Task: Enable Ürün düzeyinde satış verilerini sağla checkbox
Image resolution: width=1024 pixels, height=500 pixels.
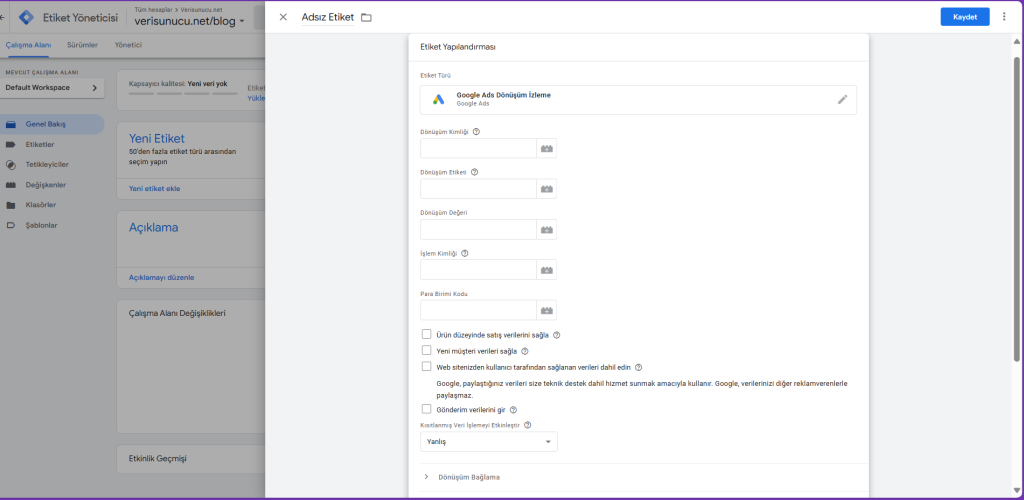Action: (x=426, y=334)
